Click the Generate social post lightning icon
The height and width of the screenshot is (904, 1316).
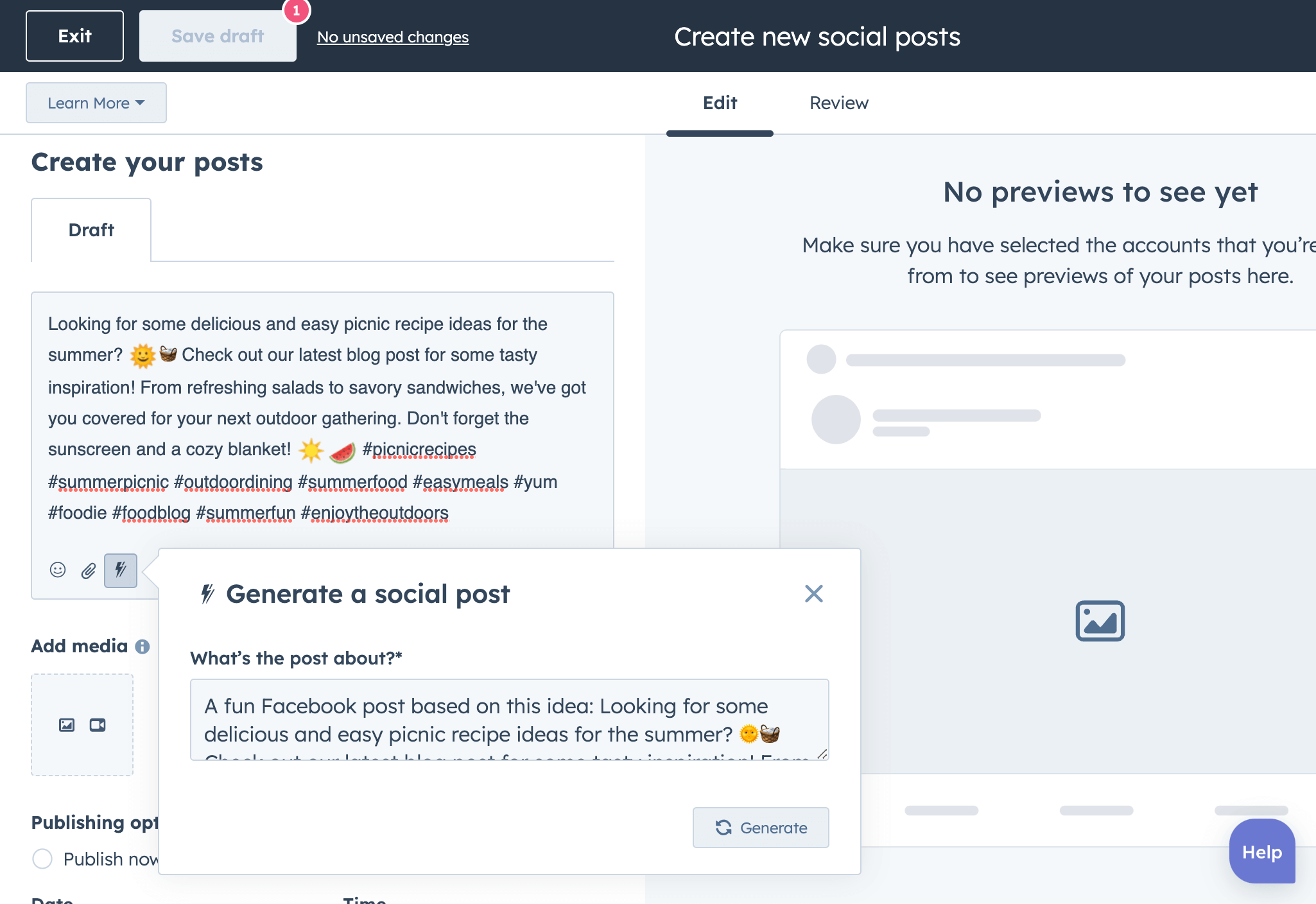[120, 569]
